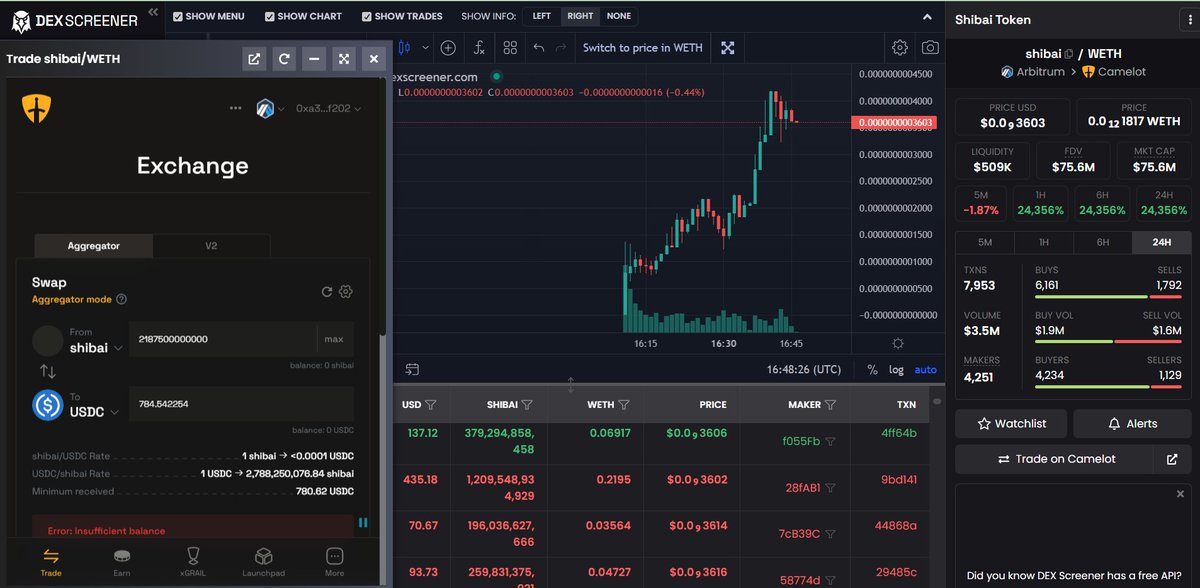
Task: Take a chart snapshot with camera icon
Action: [x=930, y=47]
